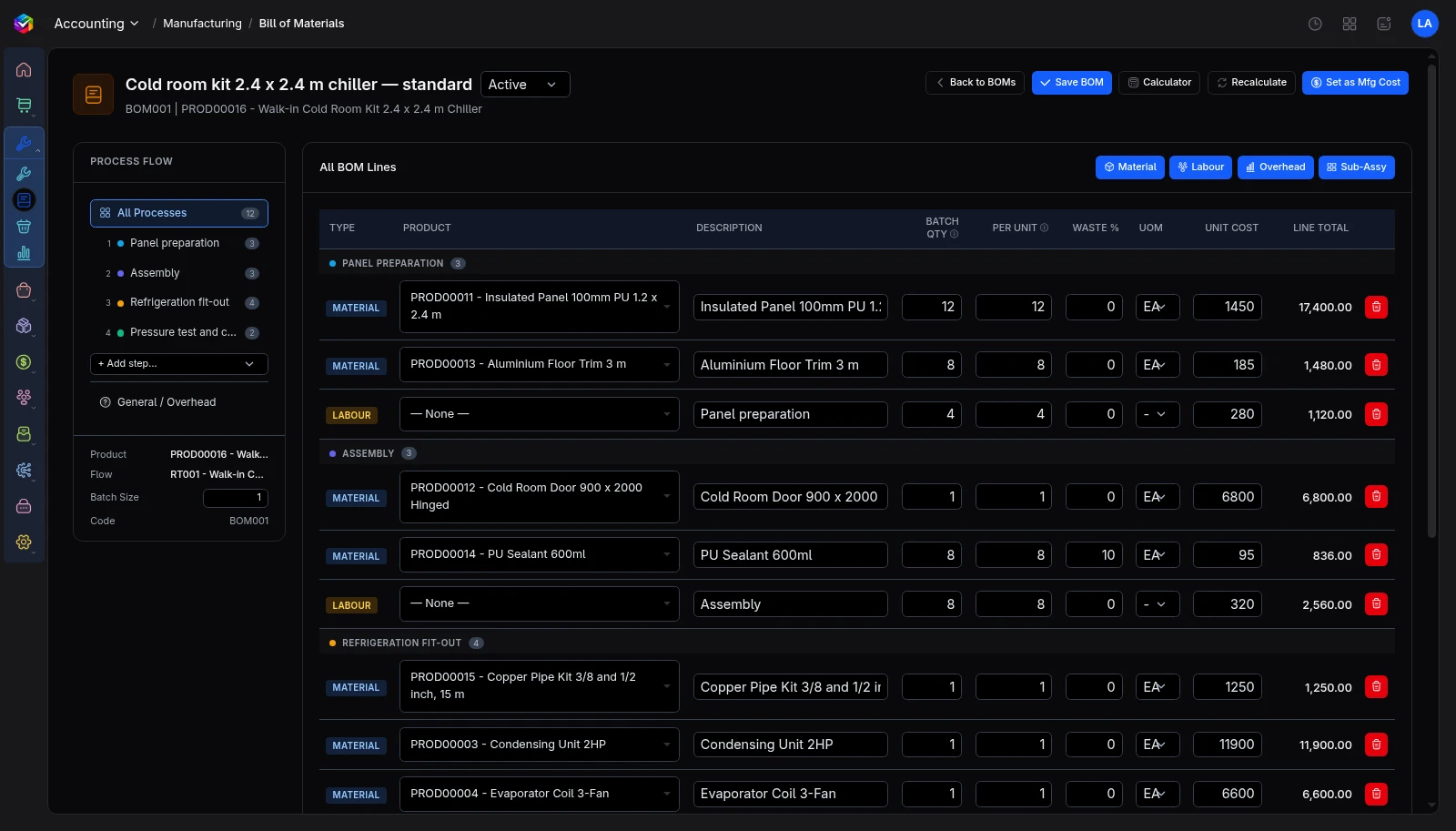Open the apps grid icon in top bar
Screen dimensions: 1456x831
click(x=1350, y=24)
